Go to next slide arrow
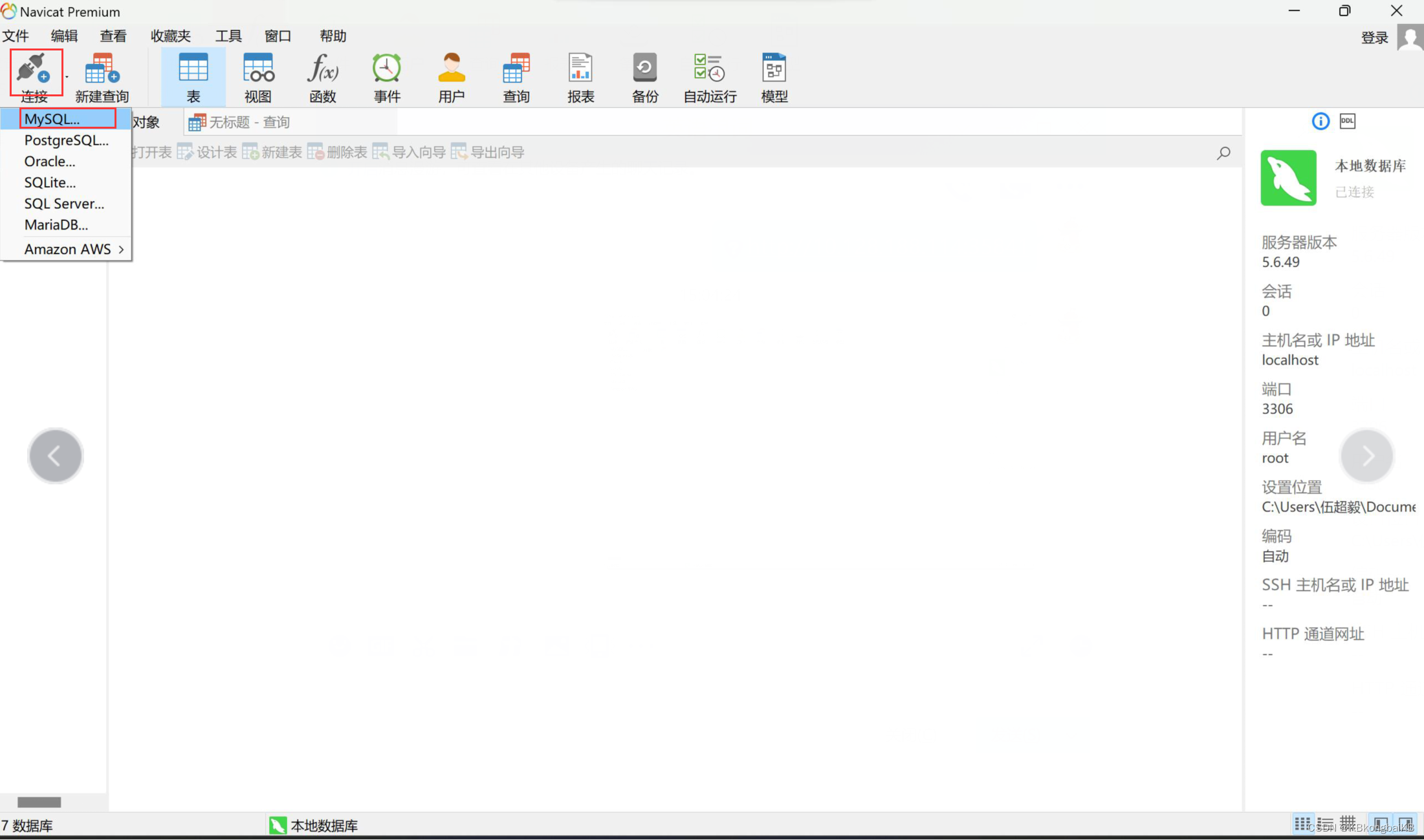 (x=1366, y=456)
